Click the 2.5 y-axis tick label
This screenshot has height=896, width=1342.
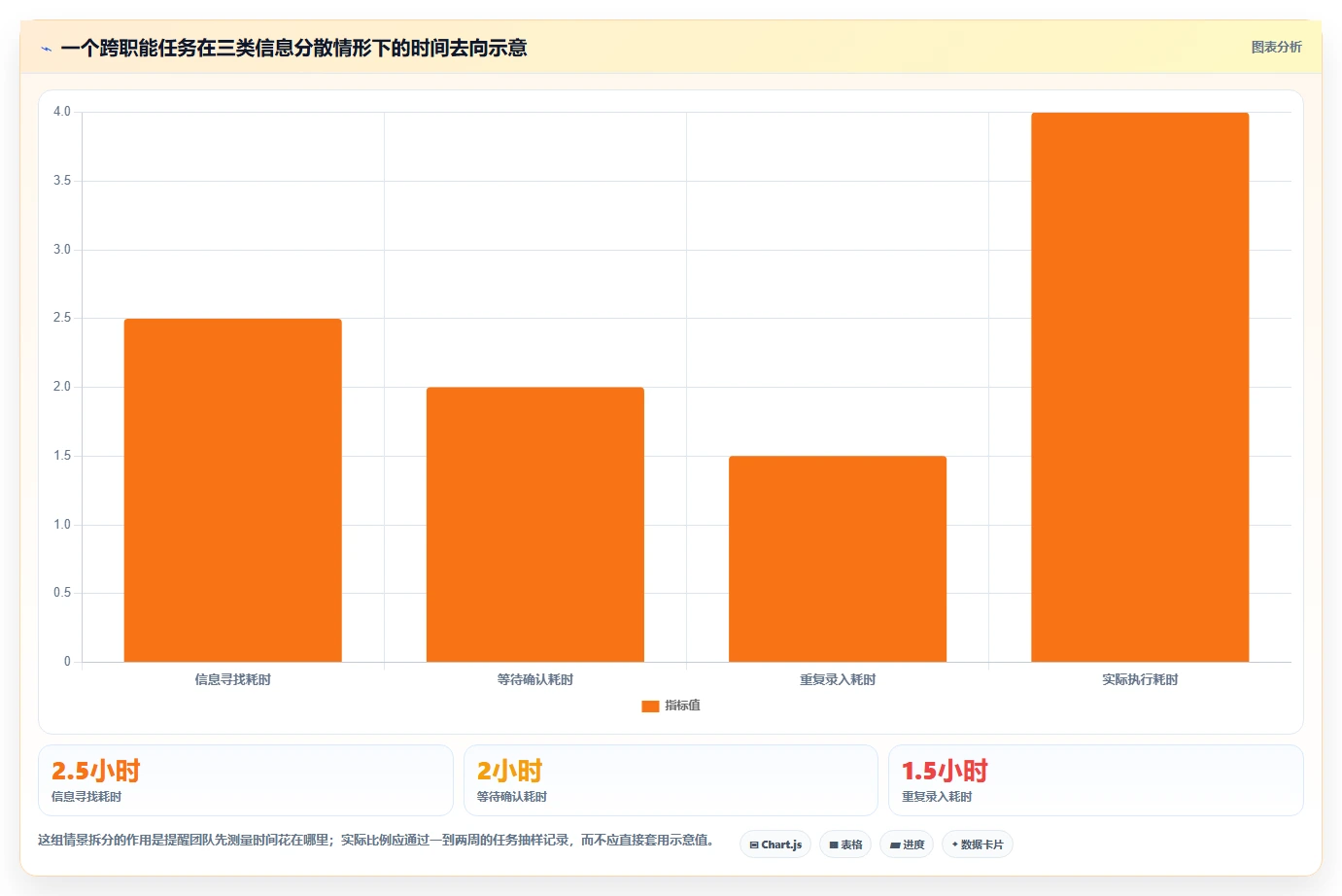click(x=62, y=318)
